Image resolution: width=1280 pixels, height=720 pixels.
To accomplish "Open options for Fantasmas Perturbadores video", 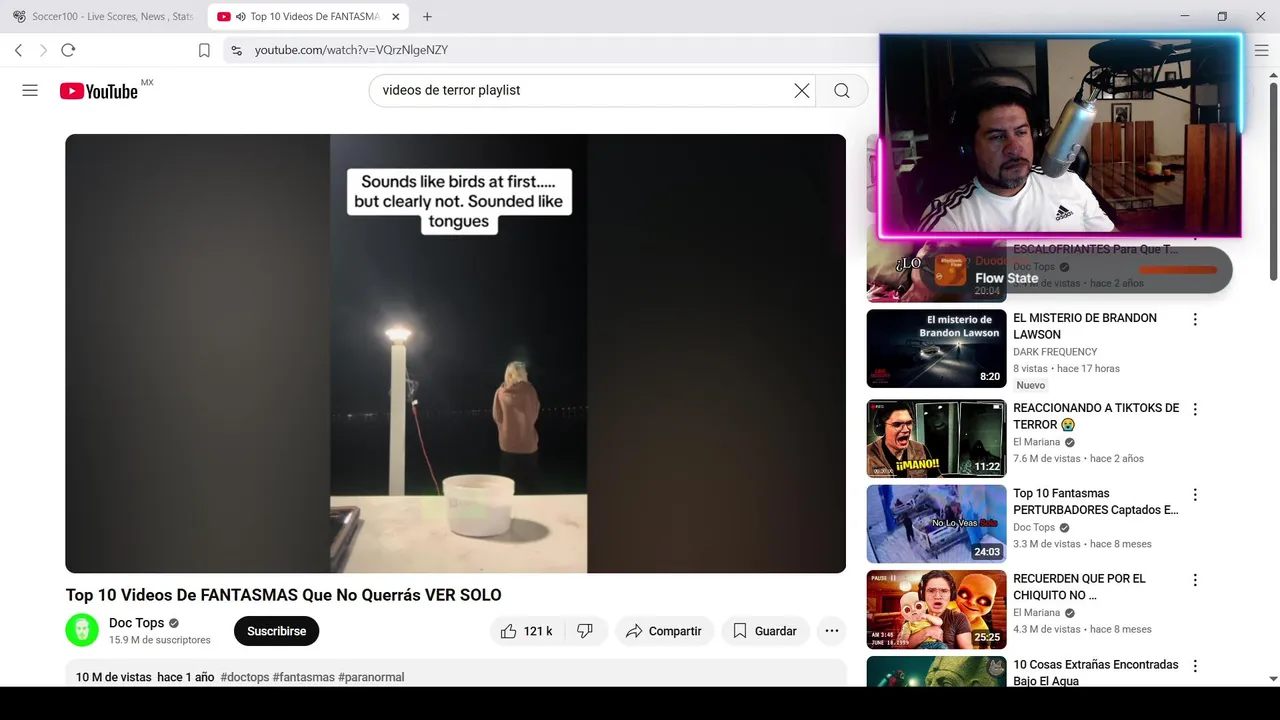I will (x=1194, y=494).
